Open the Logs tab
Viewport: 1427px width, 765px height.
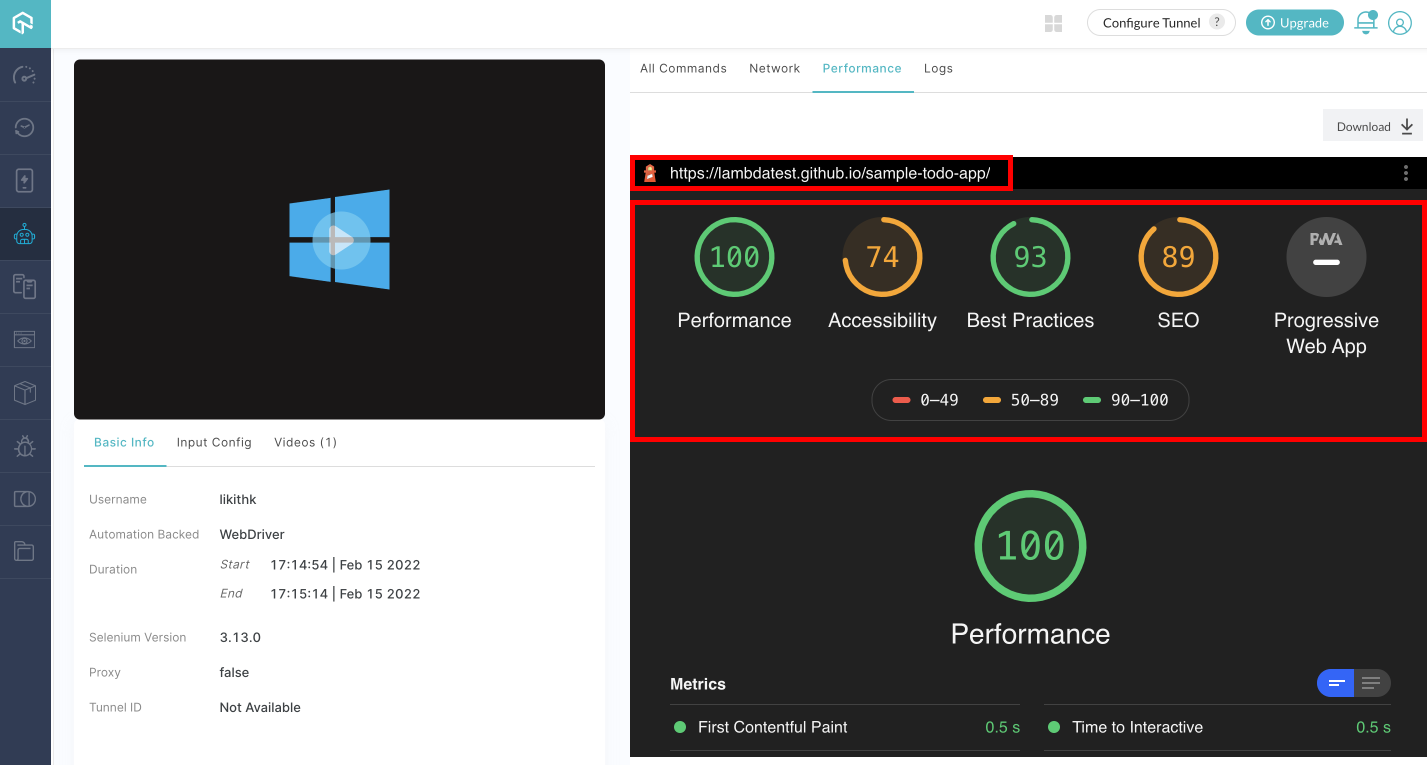938,68
